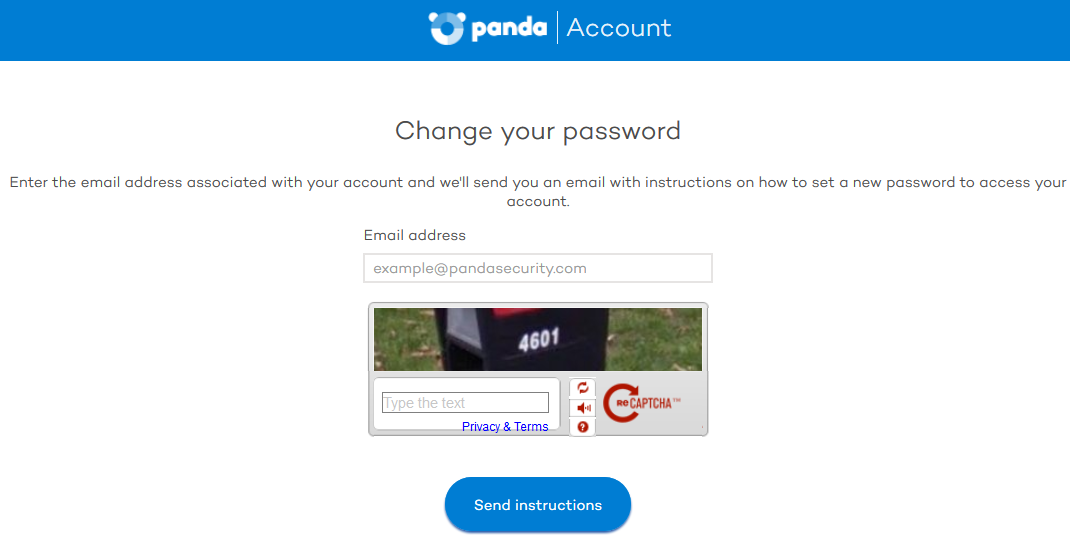Click the reCAPTCHA wordmark text
Screen dimensions: 1070x550
648,403
